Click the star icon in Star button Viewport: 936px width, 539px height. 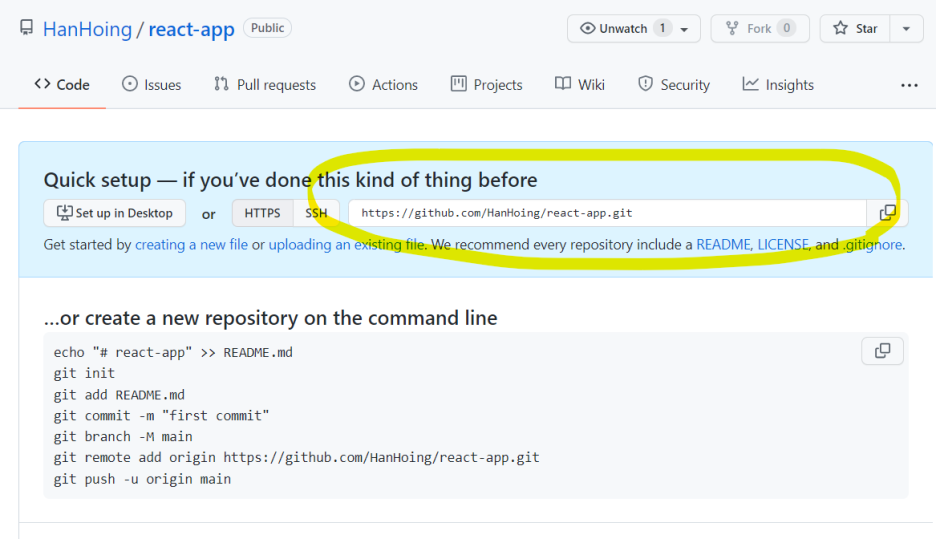coord(840,28)
